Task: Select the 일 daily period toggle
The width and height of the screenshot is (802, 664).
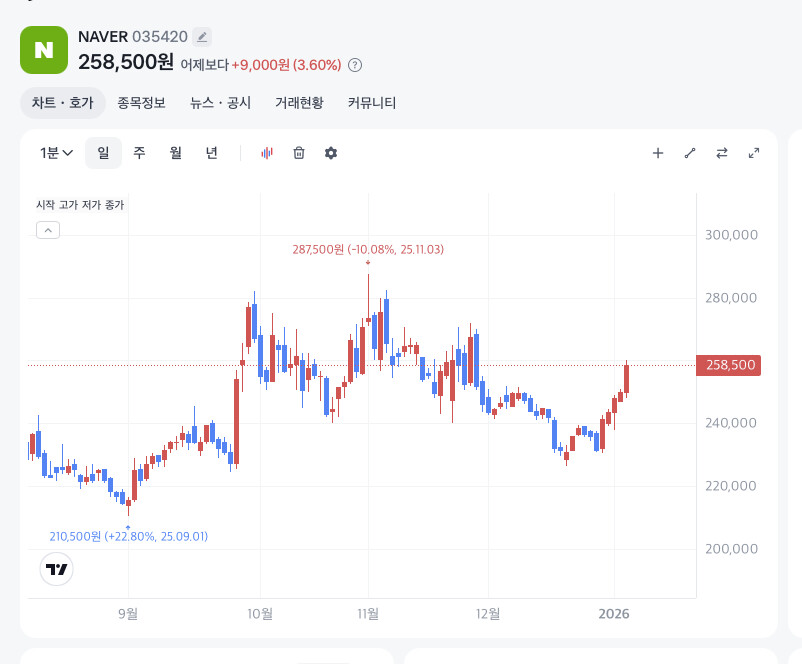Action: click(103, 153)
